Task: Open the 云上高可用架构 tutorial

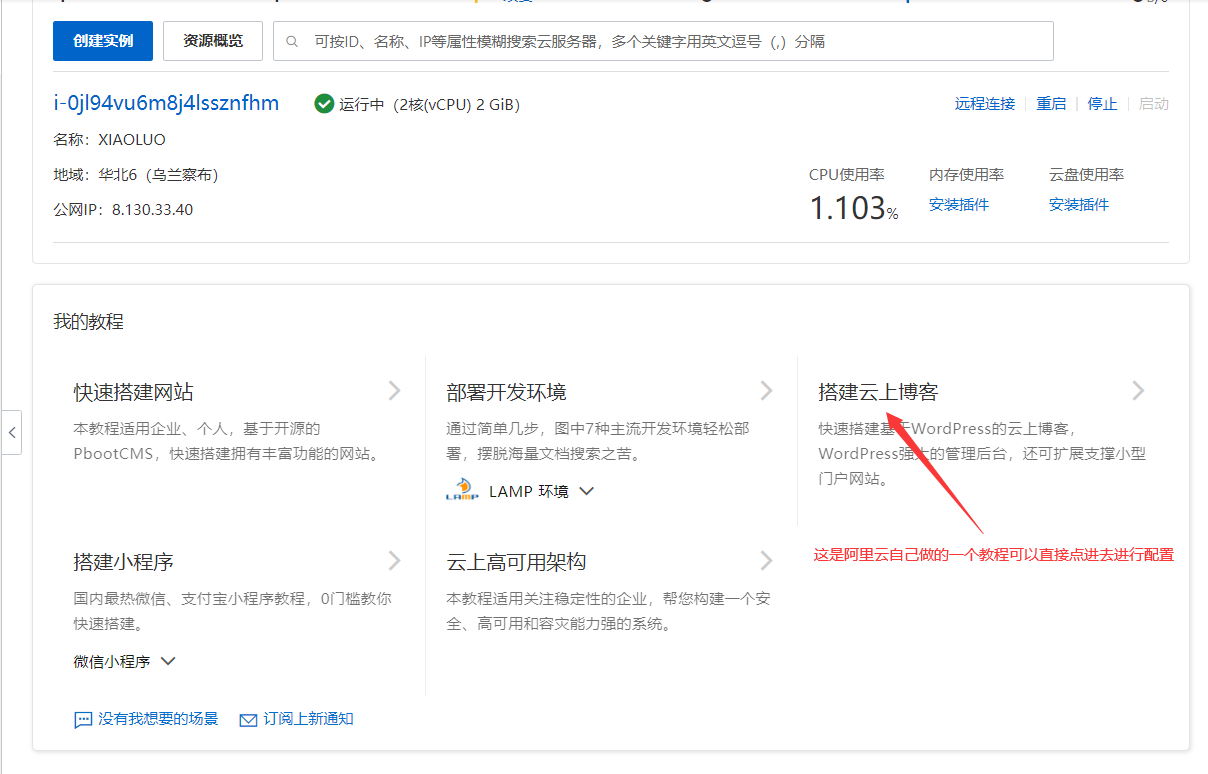Action: (x=516, y=562)
